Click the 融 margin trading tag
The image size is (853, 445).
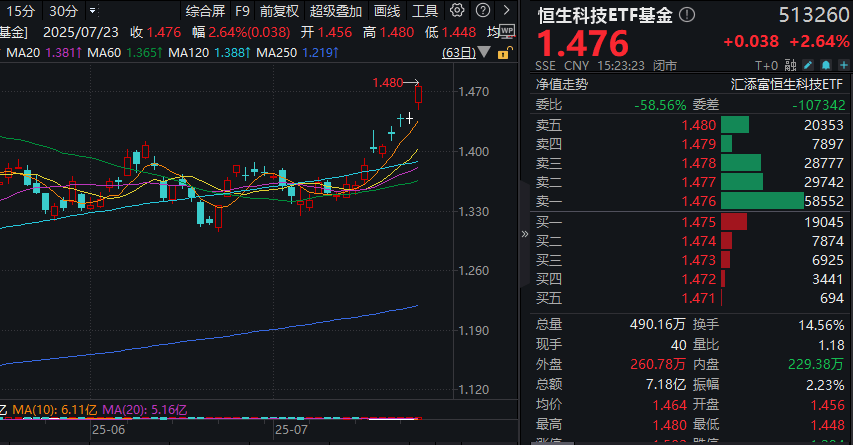coord(790,65)
